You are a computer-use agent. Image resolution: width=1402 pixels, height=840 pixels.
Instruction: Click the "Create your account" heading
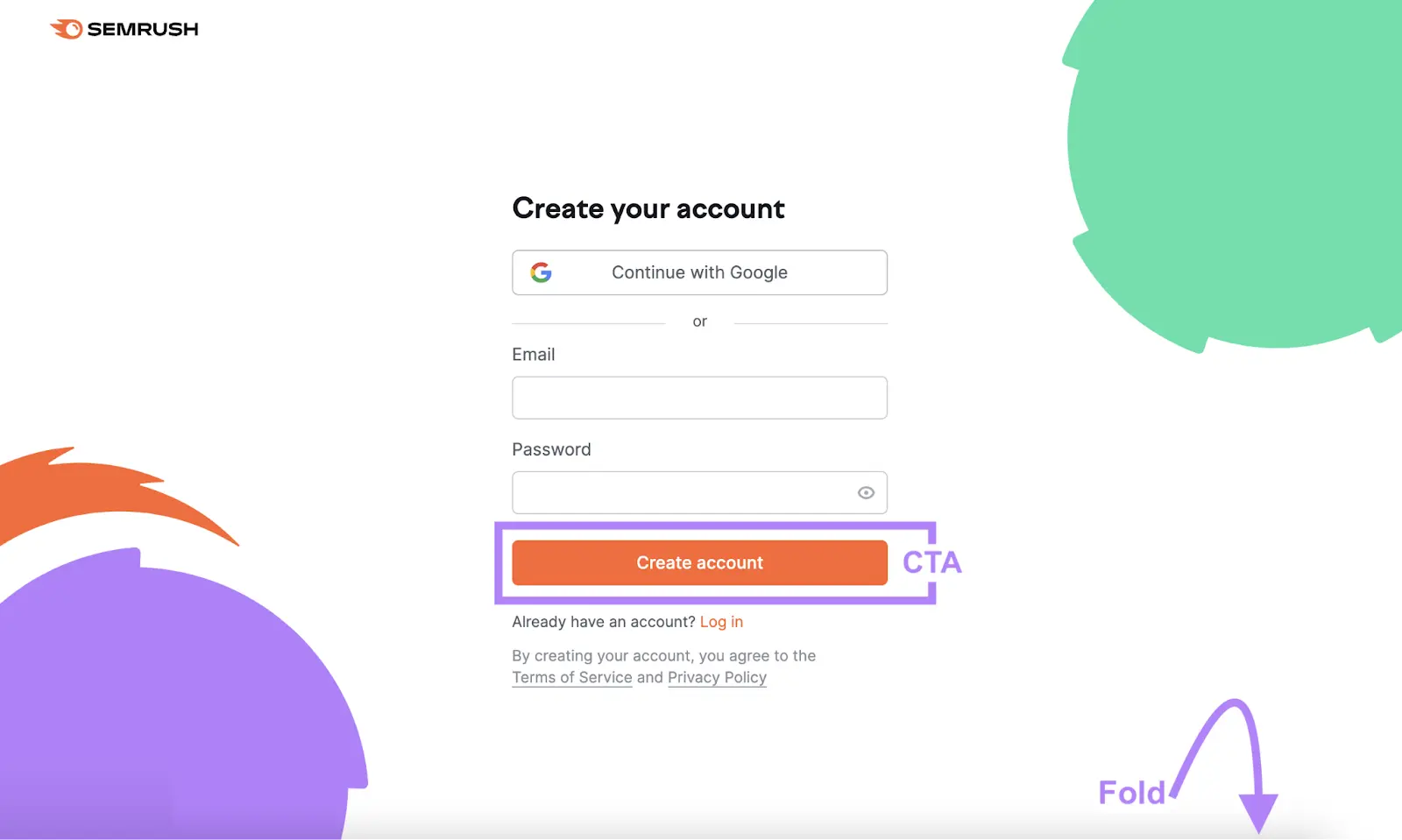(648, 208)
